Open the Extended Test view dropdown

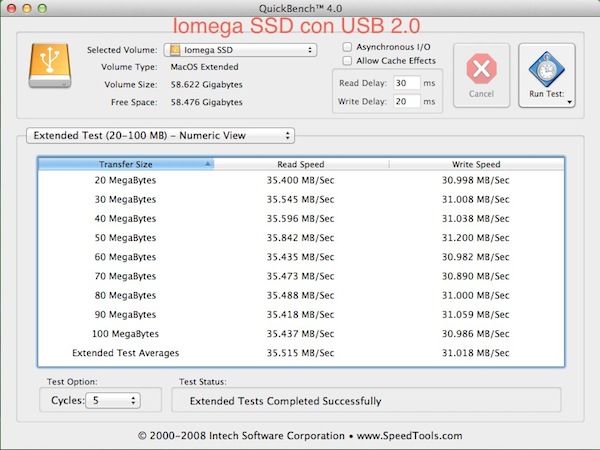click(x=160, y=135)
